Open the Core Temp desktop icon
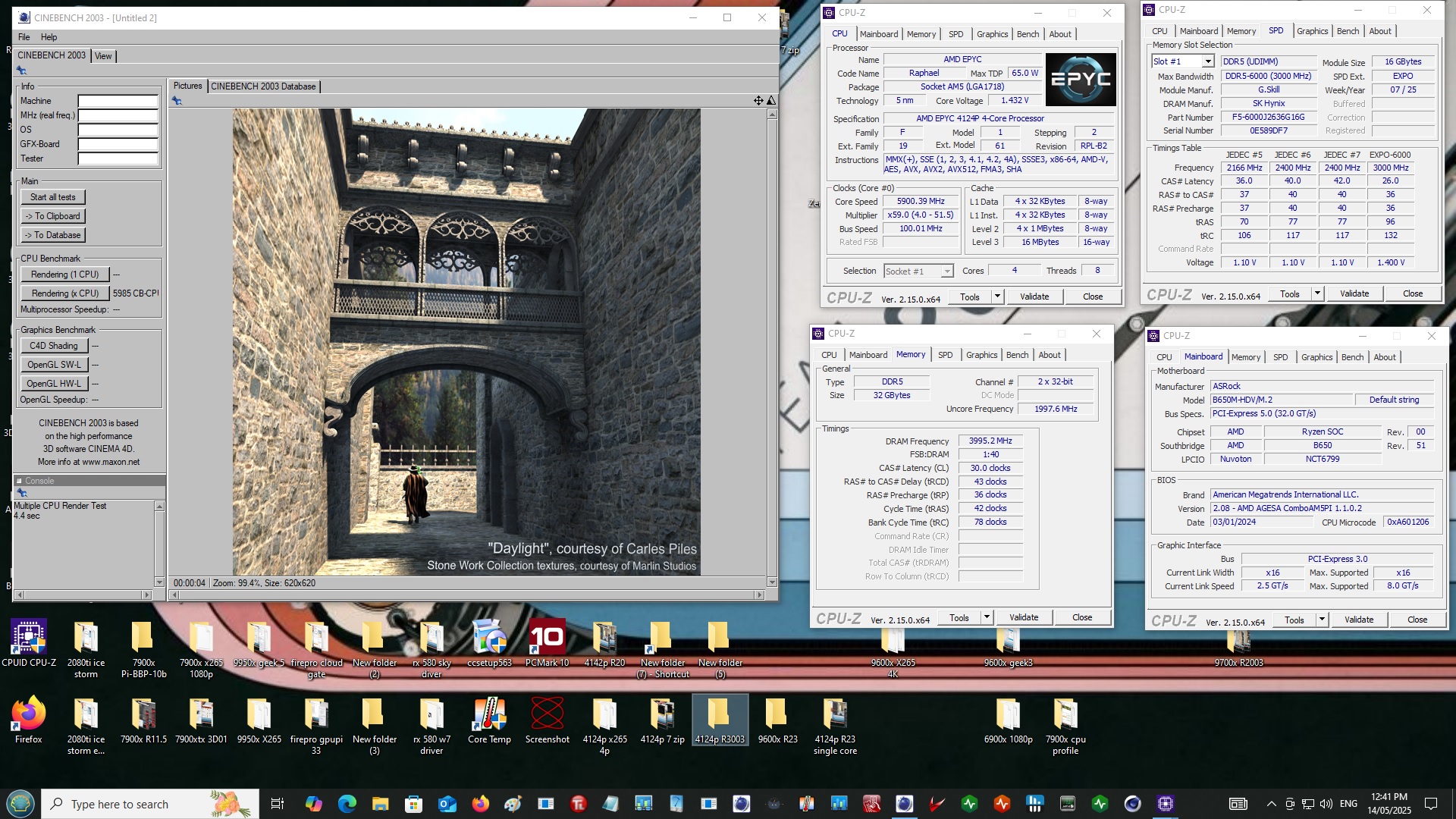 [489, 721]
